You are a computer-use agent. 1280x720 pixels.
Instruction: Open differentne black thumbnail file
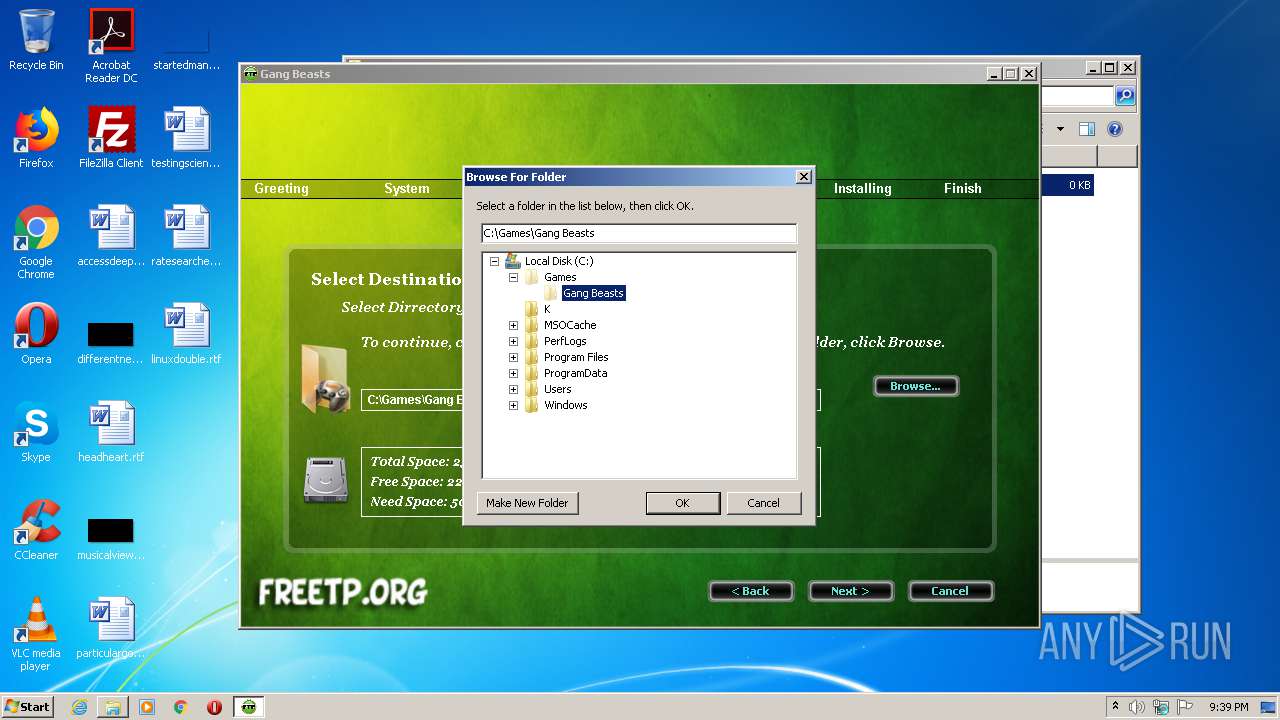click(111, 342)
